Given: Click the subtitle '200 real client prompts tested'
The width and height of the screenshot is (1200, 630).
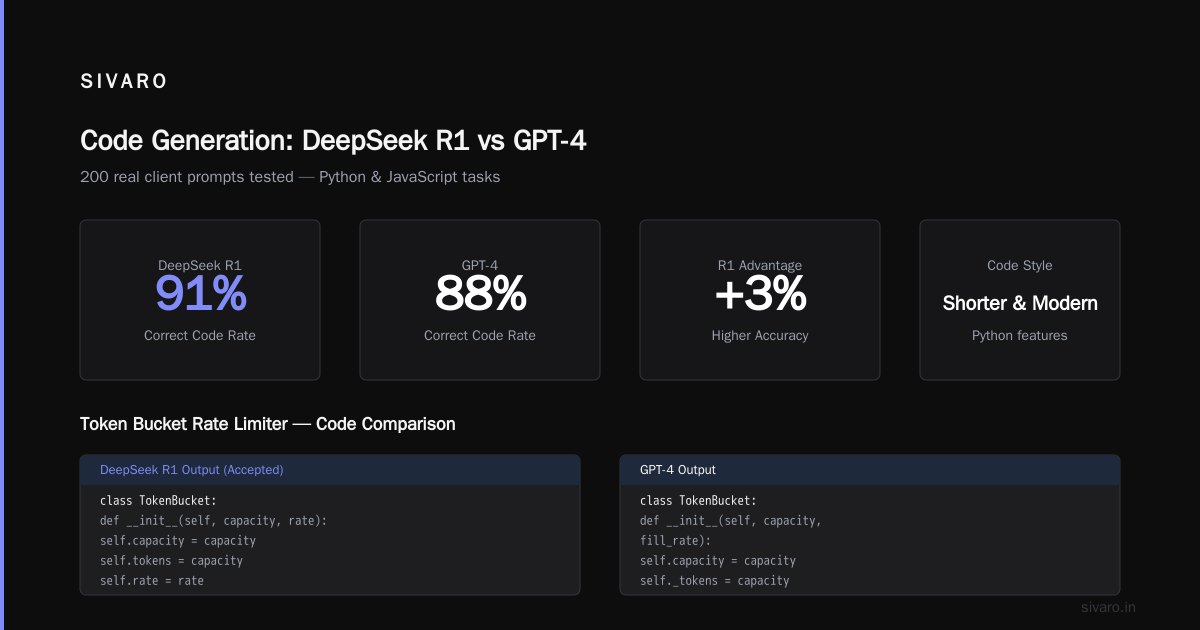Looking at the screenshot, I should click(187, 177).
